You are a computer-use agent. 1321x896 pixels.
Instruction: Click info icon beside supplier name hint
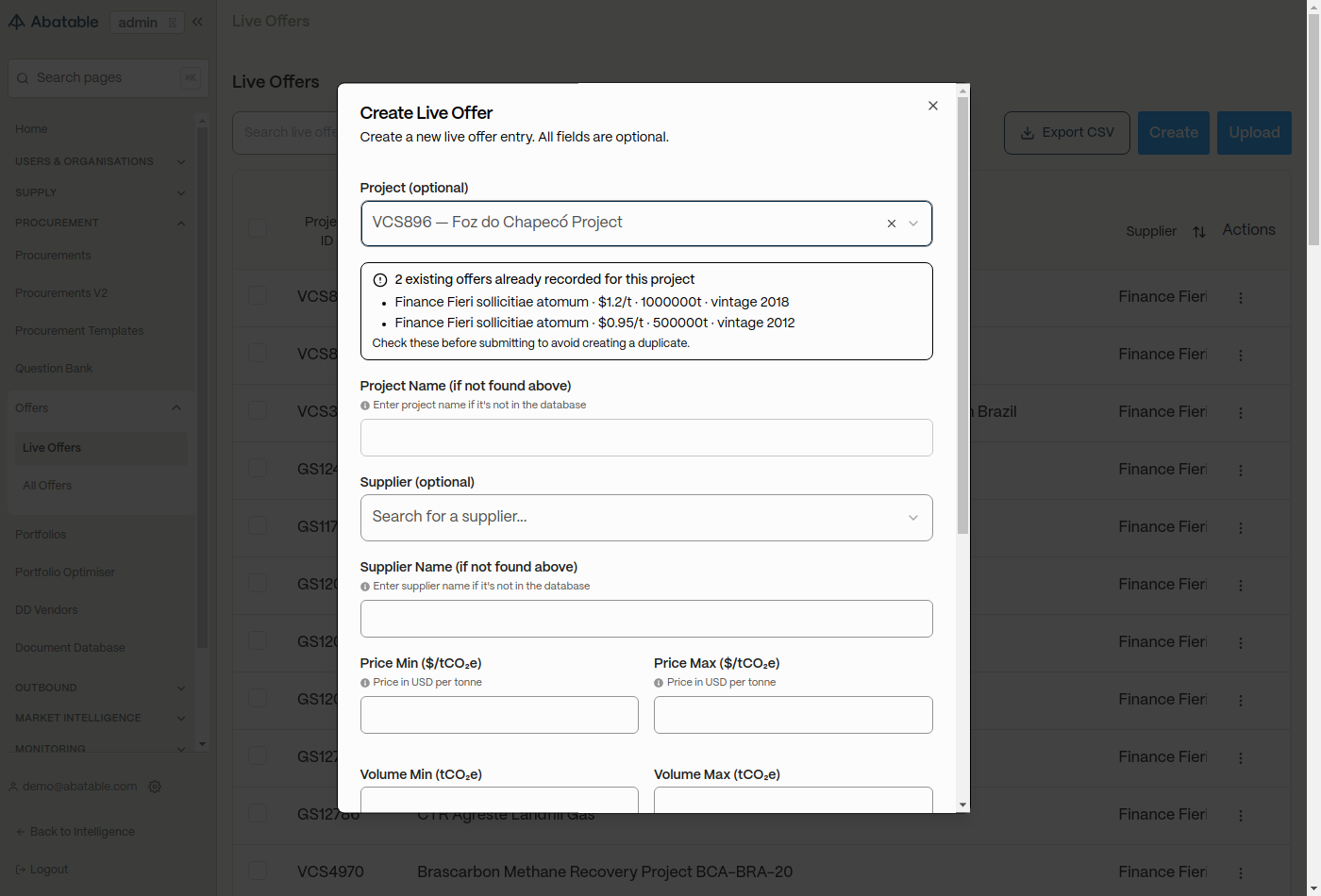365,587
